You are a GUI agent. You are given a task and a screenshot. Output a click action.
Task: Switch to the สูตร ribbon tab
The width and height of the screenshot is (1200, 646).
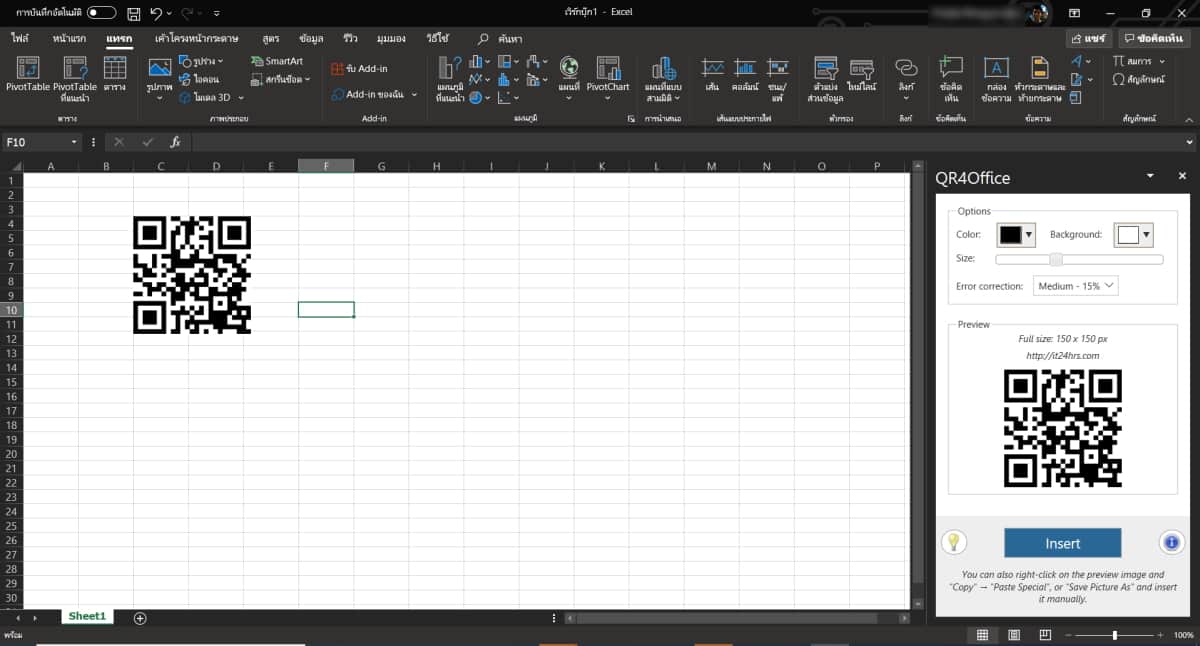click(x=270, y=38)
